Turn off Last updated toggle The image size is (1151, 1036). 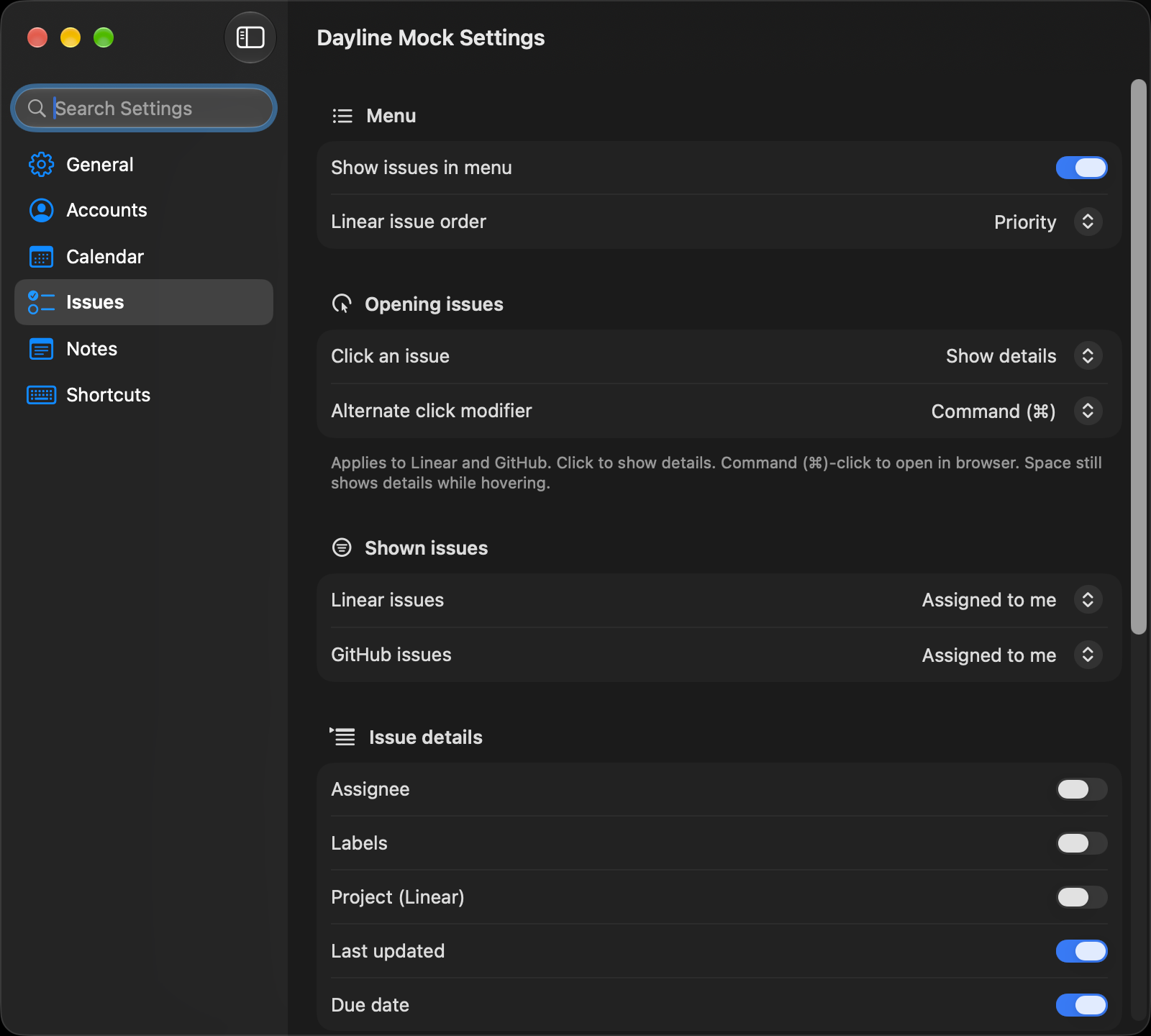tap(1081, 951)
